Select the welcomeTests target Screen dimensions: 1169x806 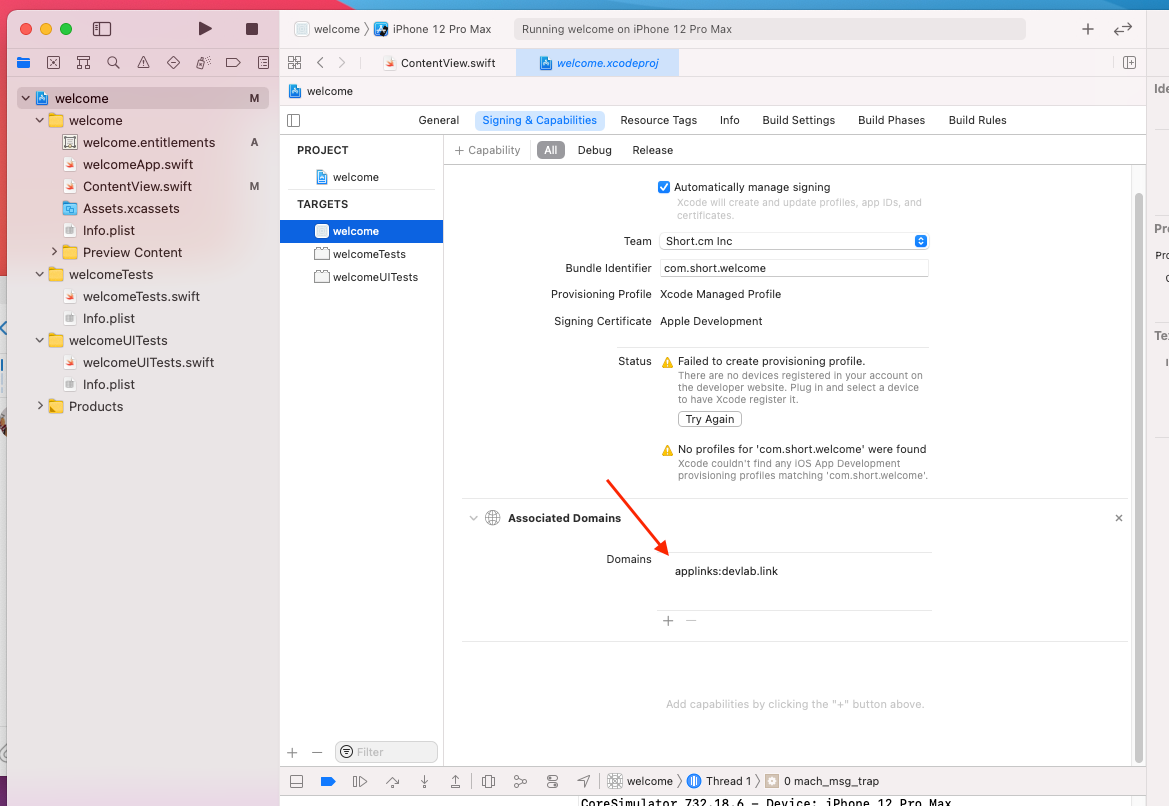point(361,254)
